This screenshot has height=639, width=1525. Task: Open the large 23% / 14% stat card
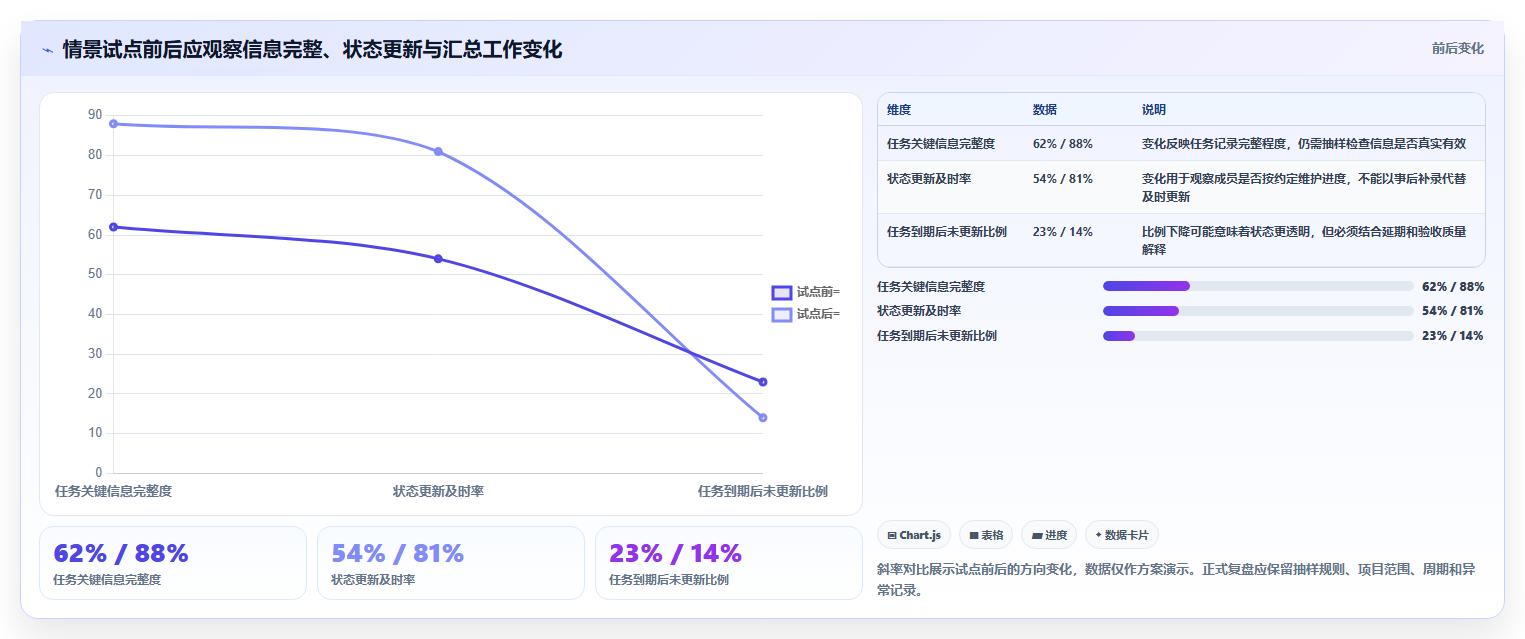728,563
